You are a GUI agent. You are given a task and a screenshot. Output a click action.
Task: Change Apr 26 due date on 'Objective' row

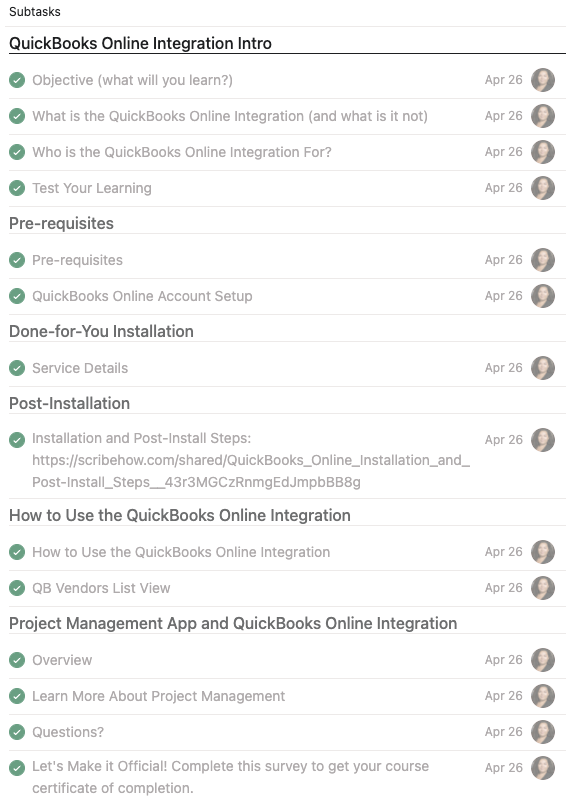[x=504, y=80]
